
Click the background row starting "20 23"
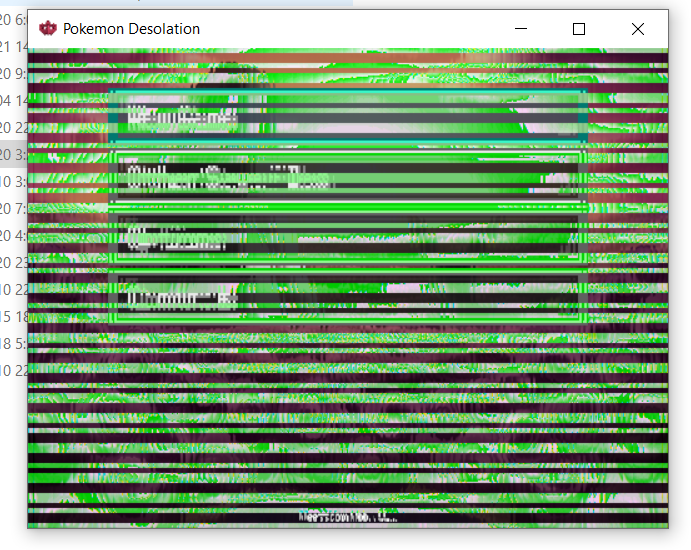(14, 262)
